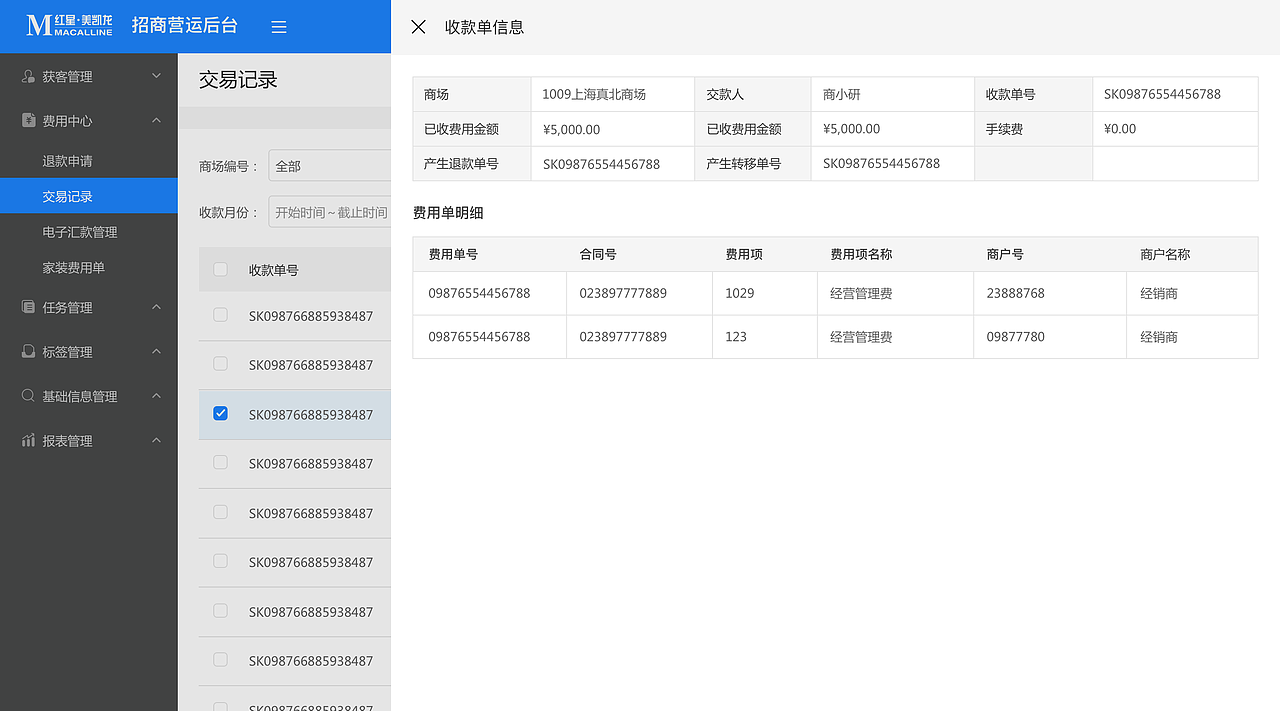The width and height of the screenshot is (1280, 711).
Task: Click the 招商营运后台 title in header
Action: (185, 26)
